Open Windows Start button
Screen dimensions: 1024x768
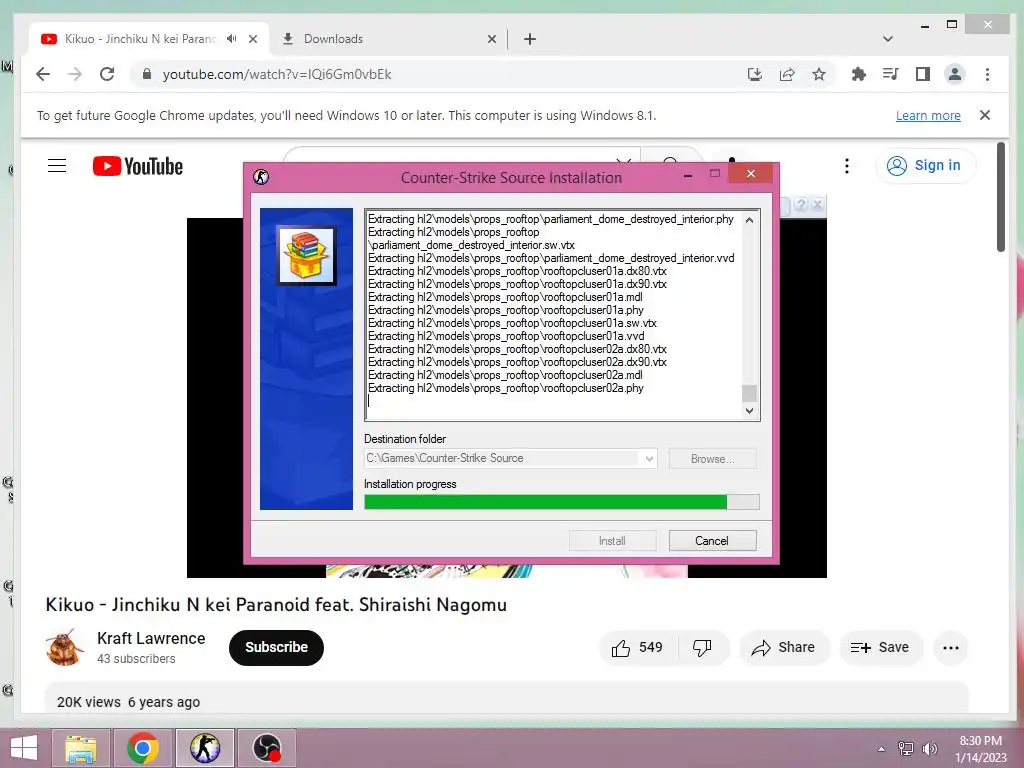24,748
